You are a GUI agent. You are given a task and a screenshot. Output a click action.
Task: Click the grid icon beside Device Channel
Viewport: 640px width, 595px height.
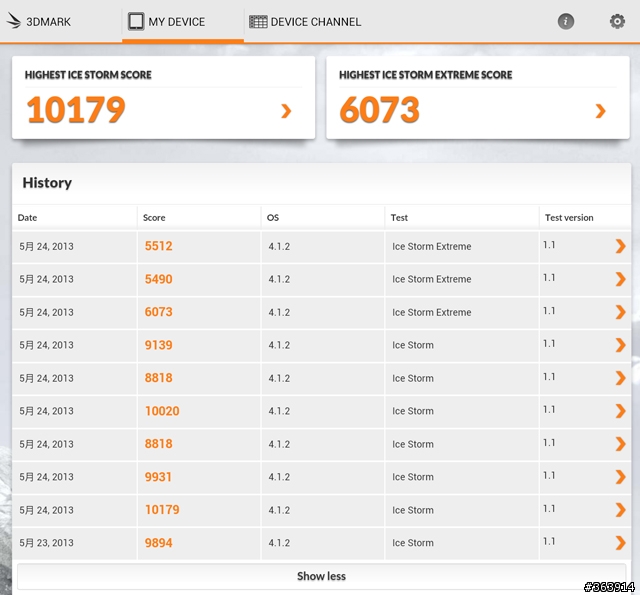click(x=258, y=22)
